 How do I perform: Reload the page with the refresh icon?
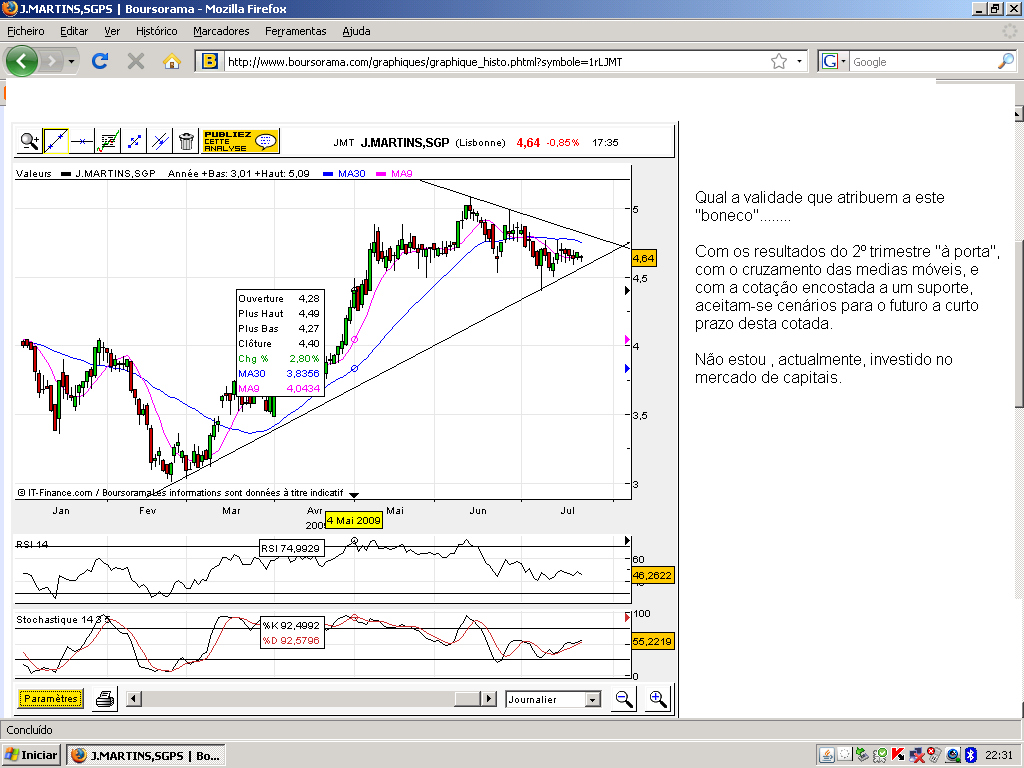[x=100, y=61]
